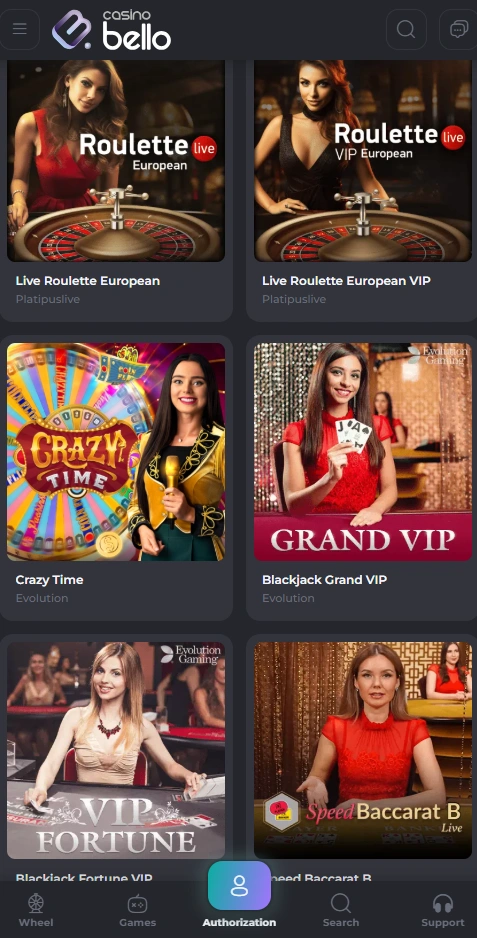Launch the Crazy Time game thumbnail
Viewport: 477px width, 938px height.
coord(116,452)
